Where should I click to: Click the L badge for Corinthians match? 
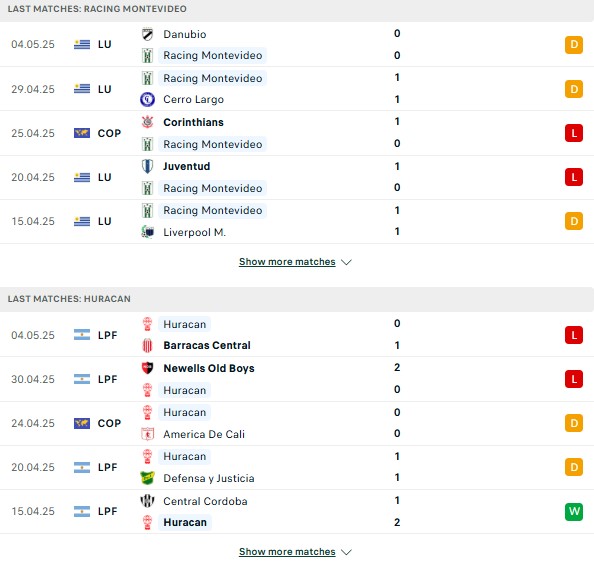click(574, 133)
